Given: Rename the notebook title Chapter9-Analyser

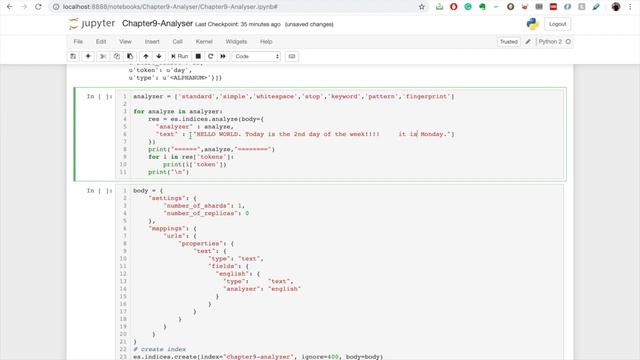Looking at the screenshot, I should [x=158, y=24].
